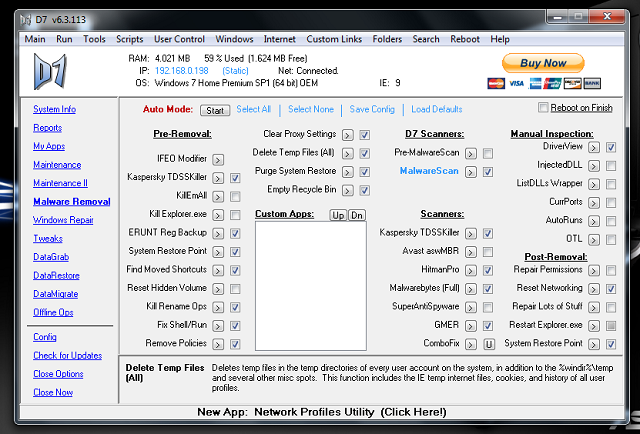Enable Reboot on Finish checkbox
640x434 pixels.
point(543,108)
